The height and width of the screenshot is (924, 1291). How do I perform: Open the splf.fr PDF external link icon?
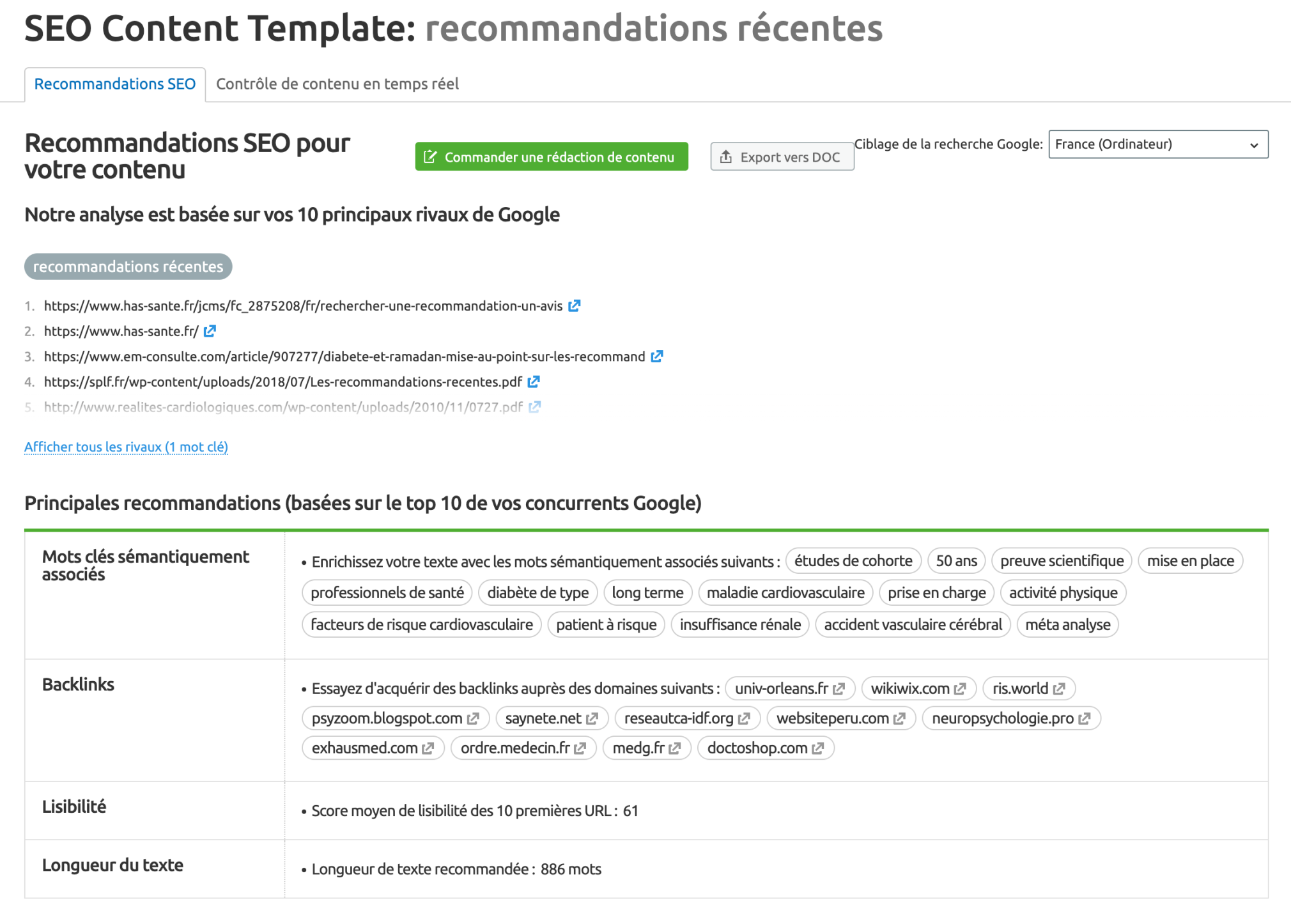tap(534, 381)
